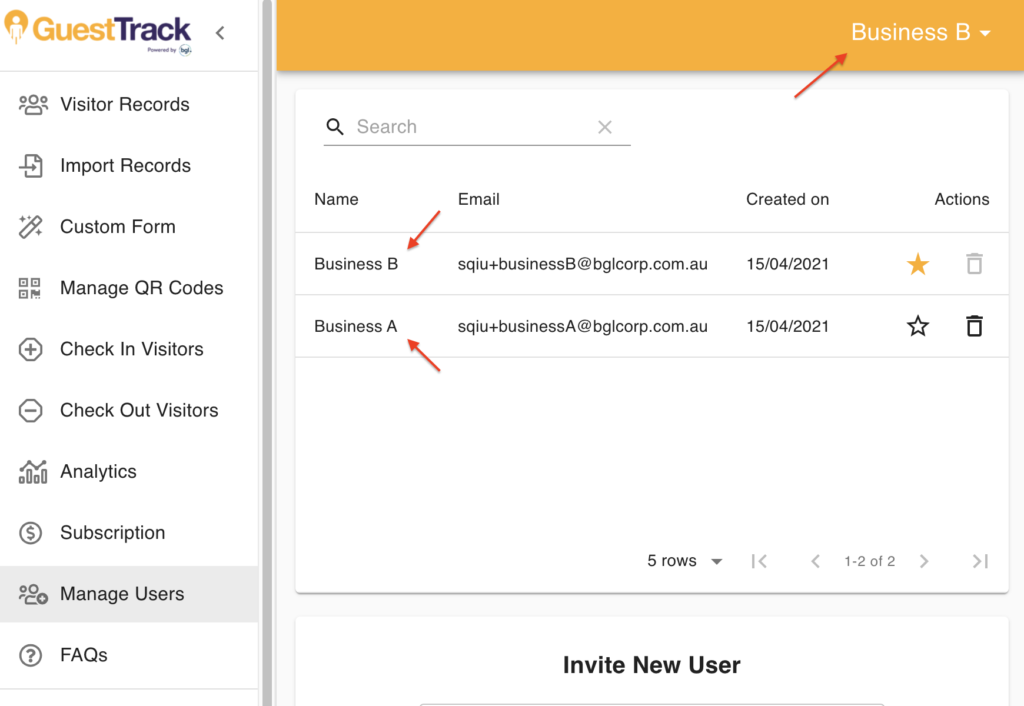The image size is (1024, 706).
Task: Go to the FAQs menu item
Action: [x=84, y=655]
